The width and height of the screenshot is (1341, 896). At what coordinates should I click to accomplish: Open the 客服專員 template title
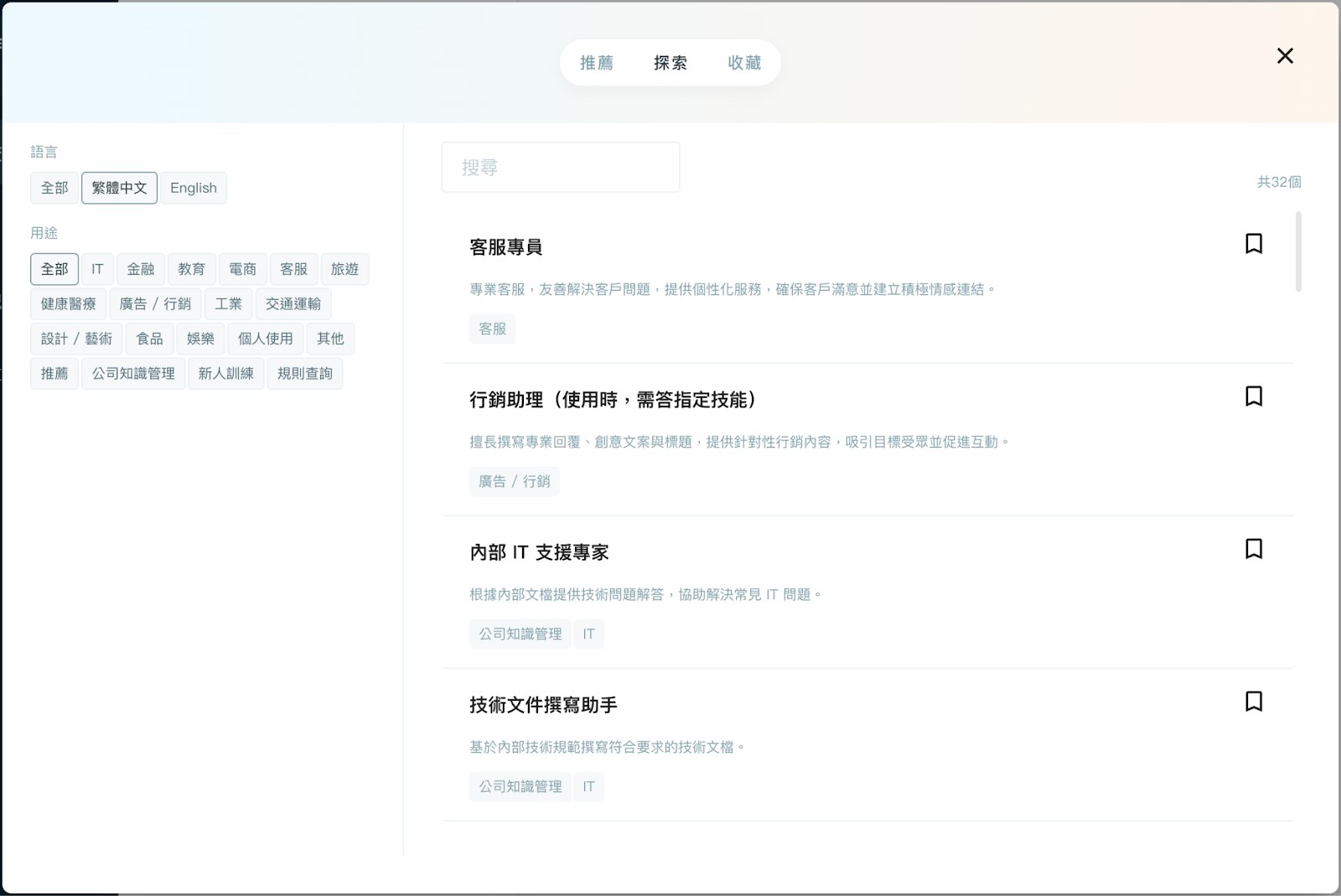505,247
